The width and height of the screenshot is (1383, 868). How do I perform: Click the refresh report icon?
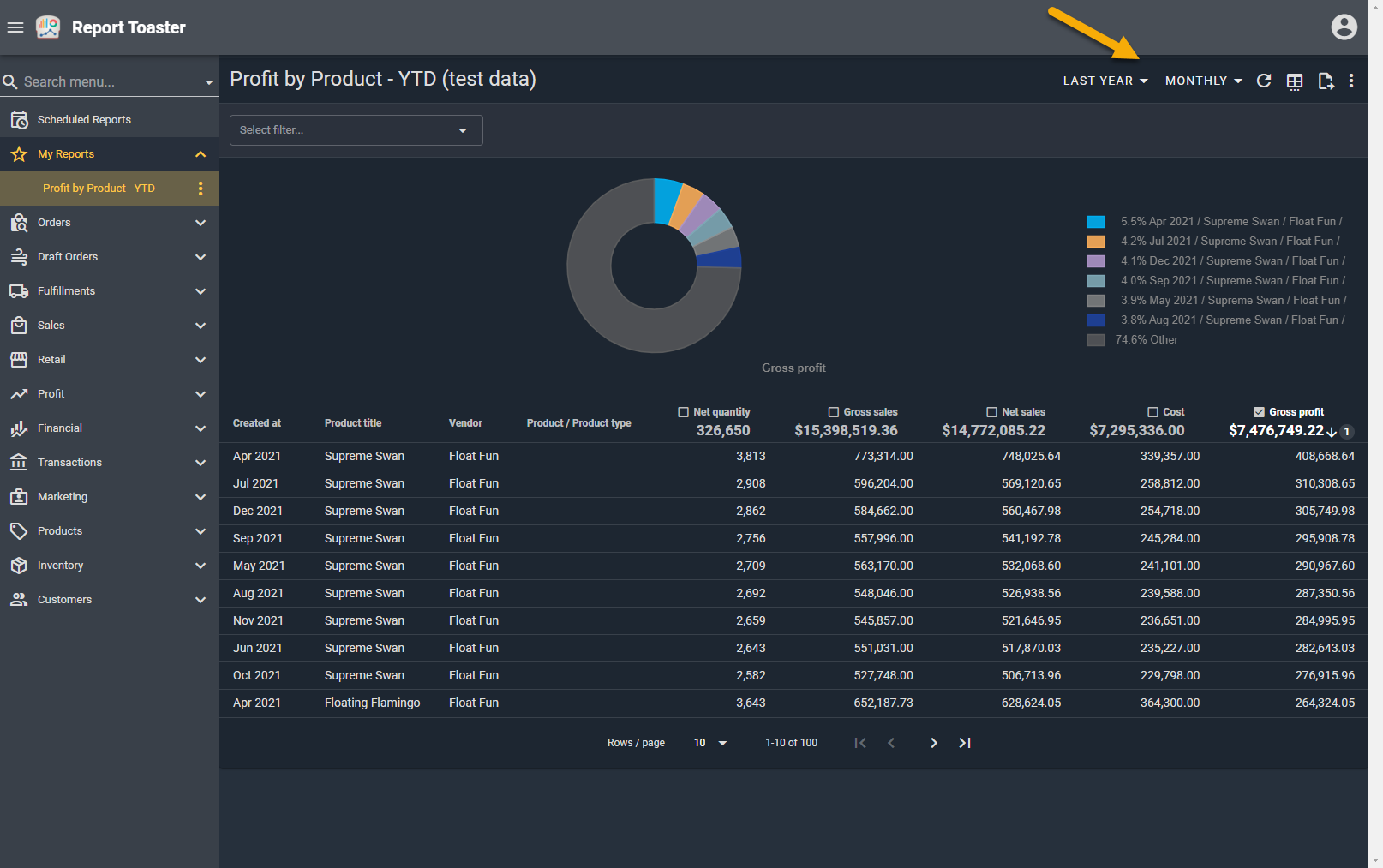(x=1263, y=81)
